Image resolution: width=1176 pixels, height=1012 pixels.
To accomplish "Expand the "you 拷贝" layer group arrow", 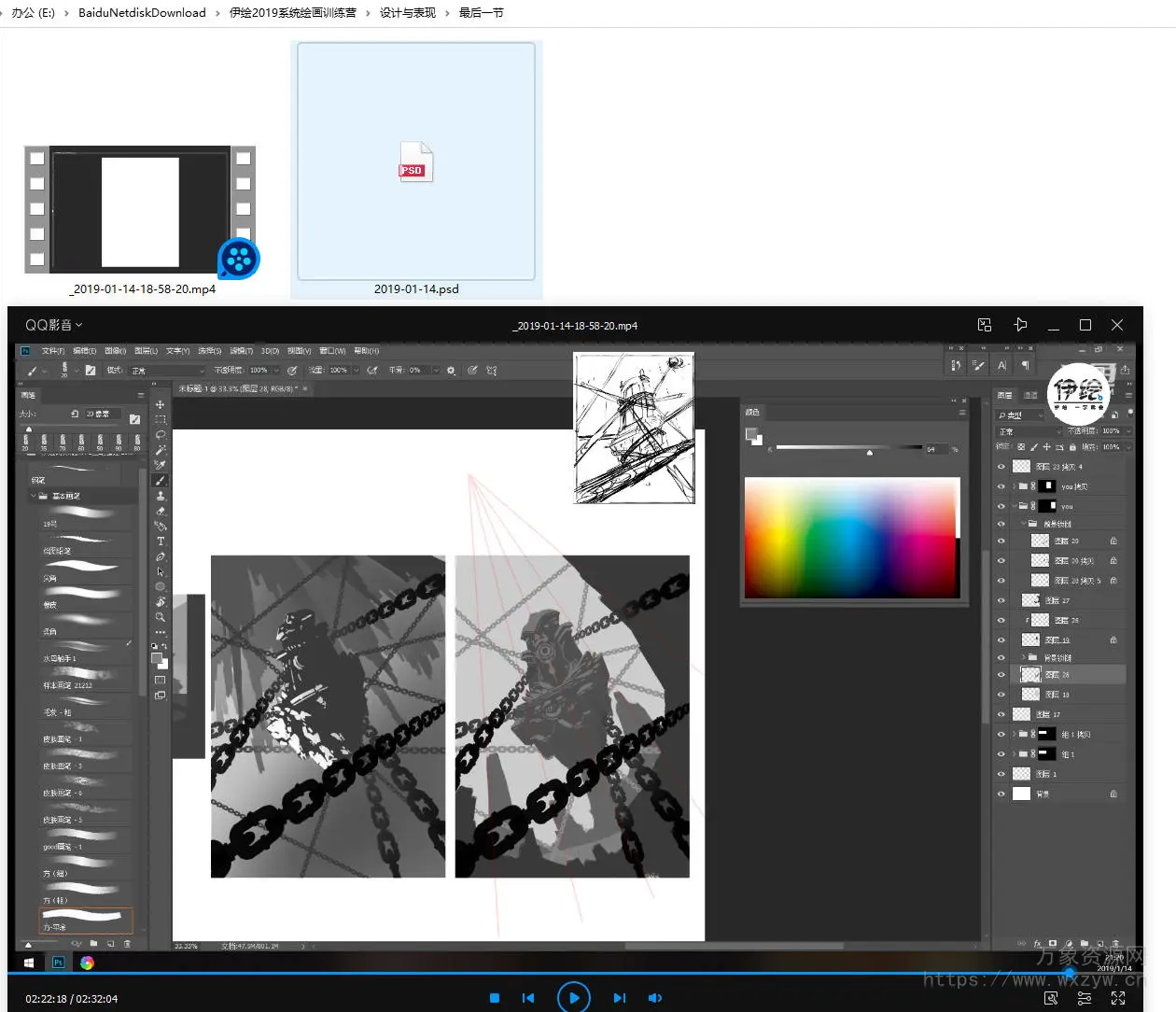I will pos(1014,486).
